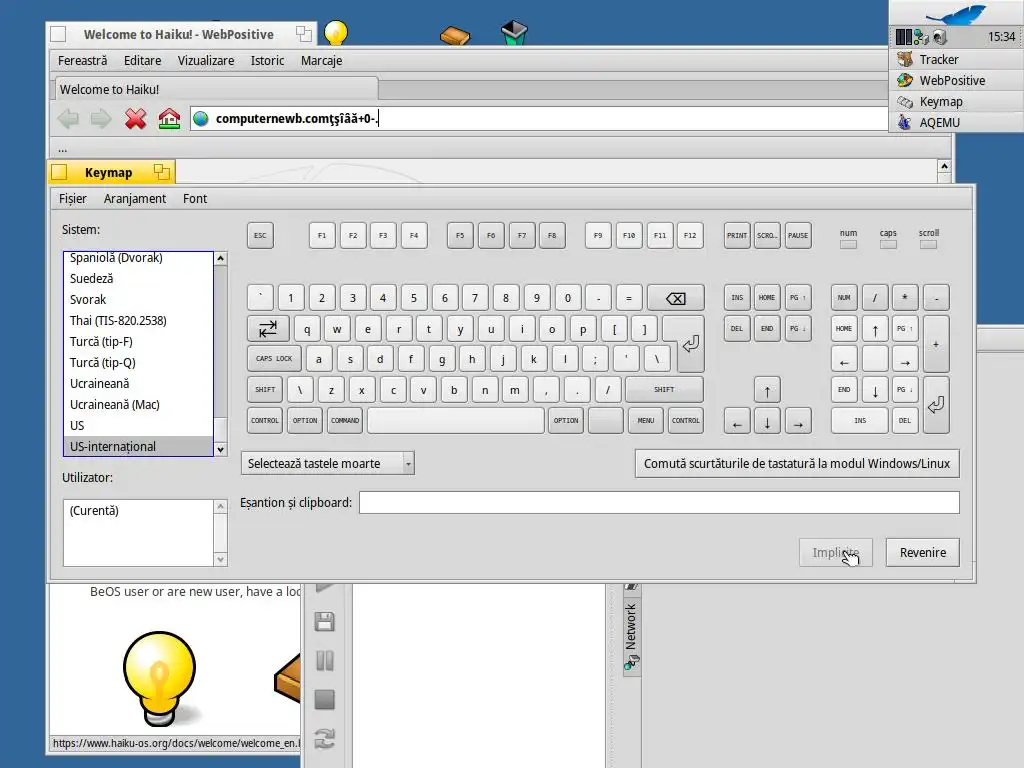1024x768 pixels.
Task: Click the reset arrows icon in AQEMU toolbar
Action: click(x=325, y=739)
